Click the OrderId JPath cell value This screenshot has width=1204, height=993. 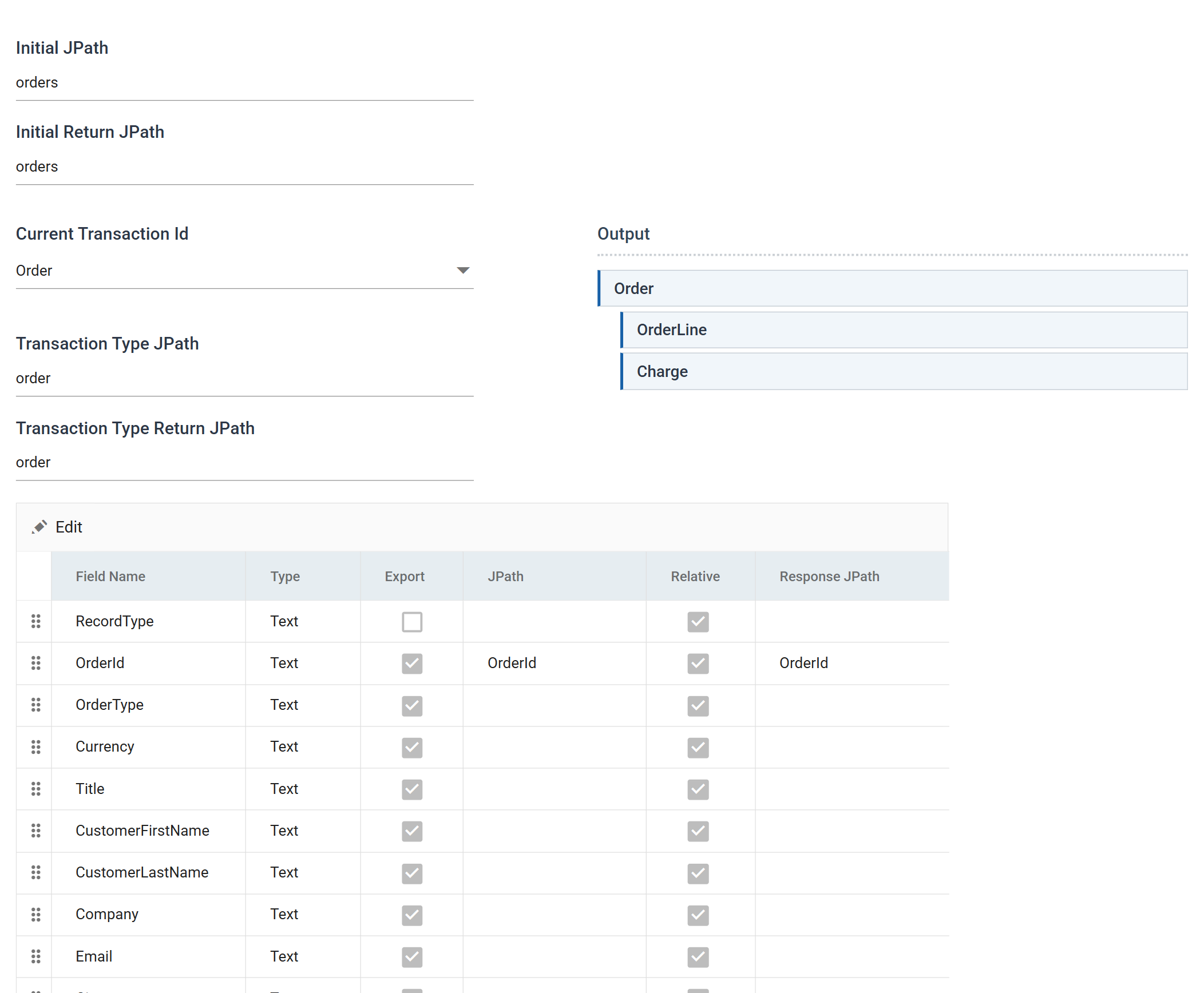click(512, 663)
